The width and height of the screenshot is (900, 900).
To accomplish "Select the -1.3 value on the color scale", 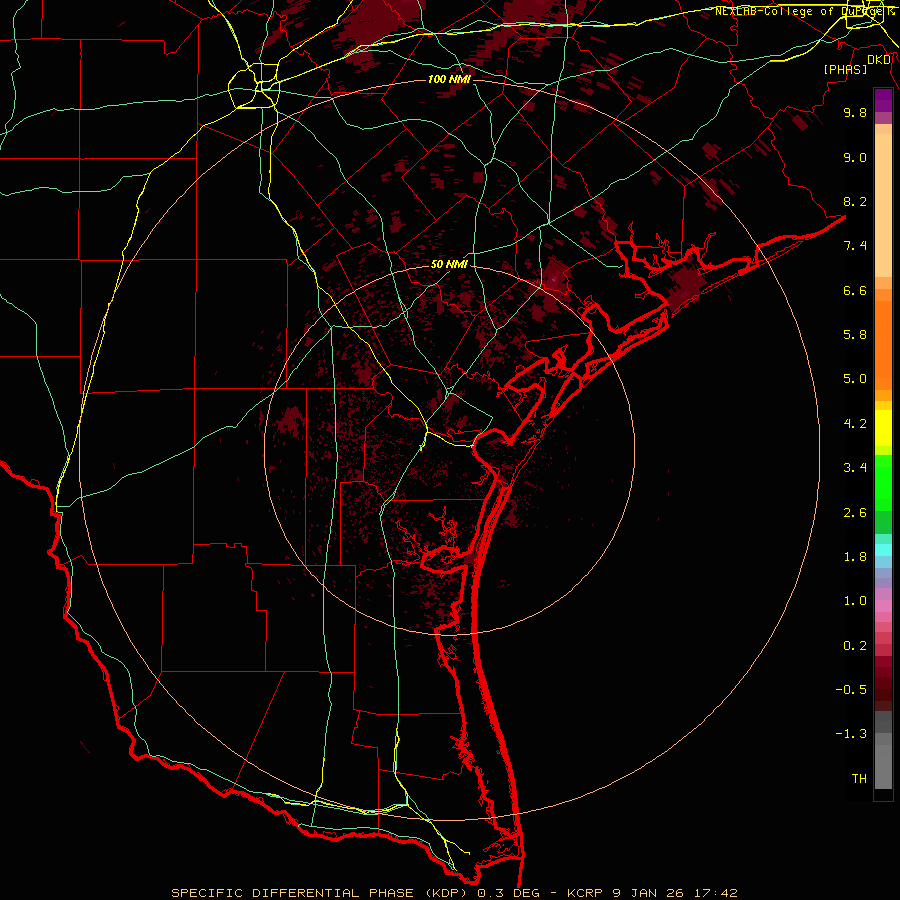I will pyautogui.click(x=851, y=734).
